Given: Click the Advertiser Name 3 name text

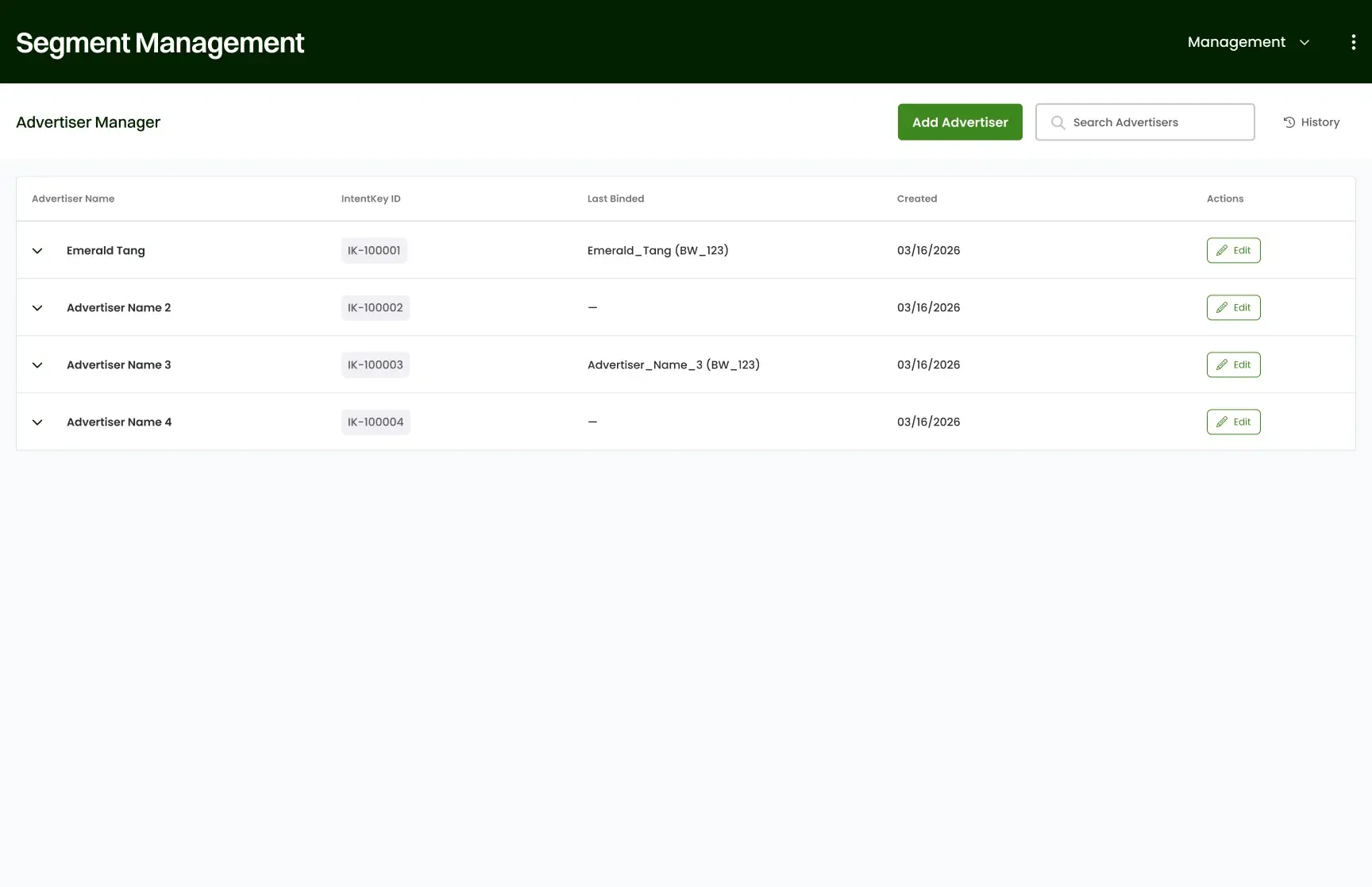Looking at the screenshot, I should 118,364.
